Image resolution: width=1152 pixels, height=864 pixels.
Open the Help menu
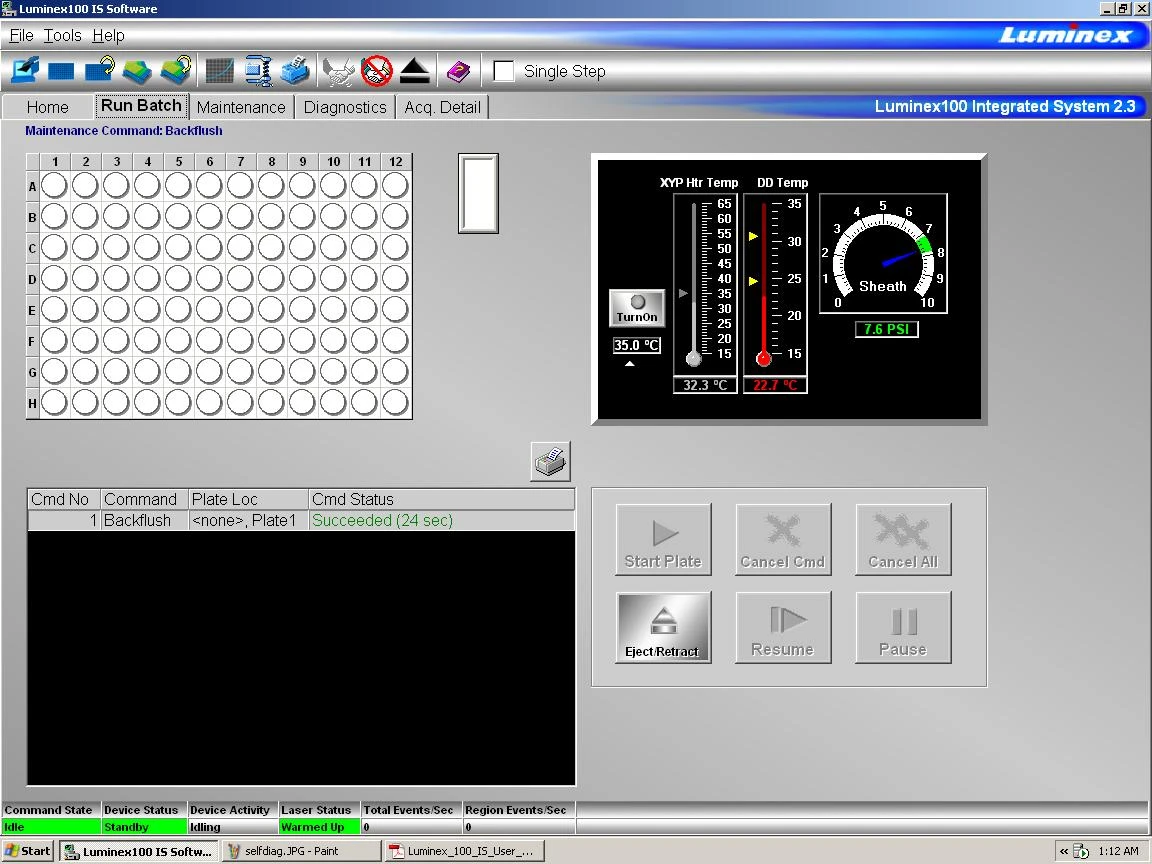coord(108,35)
